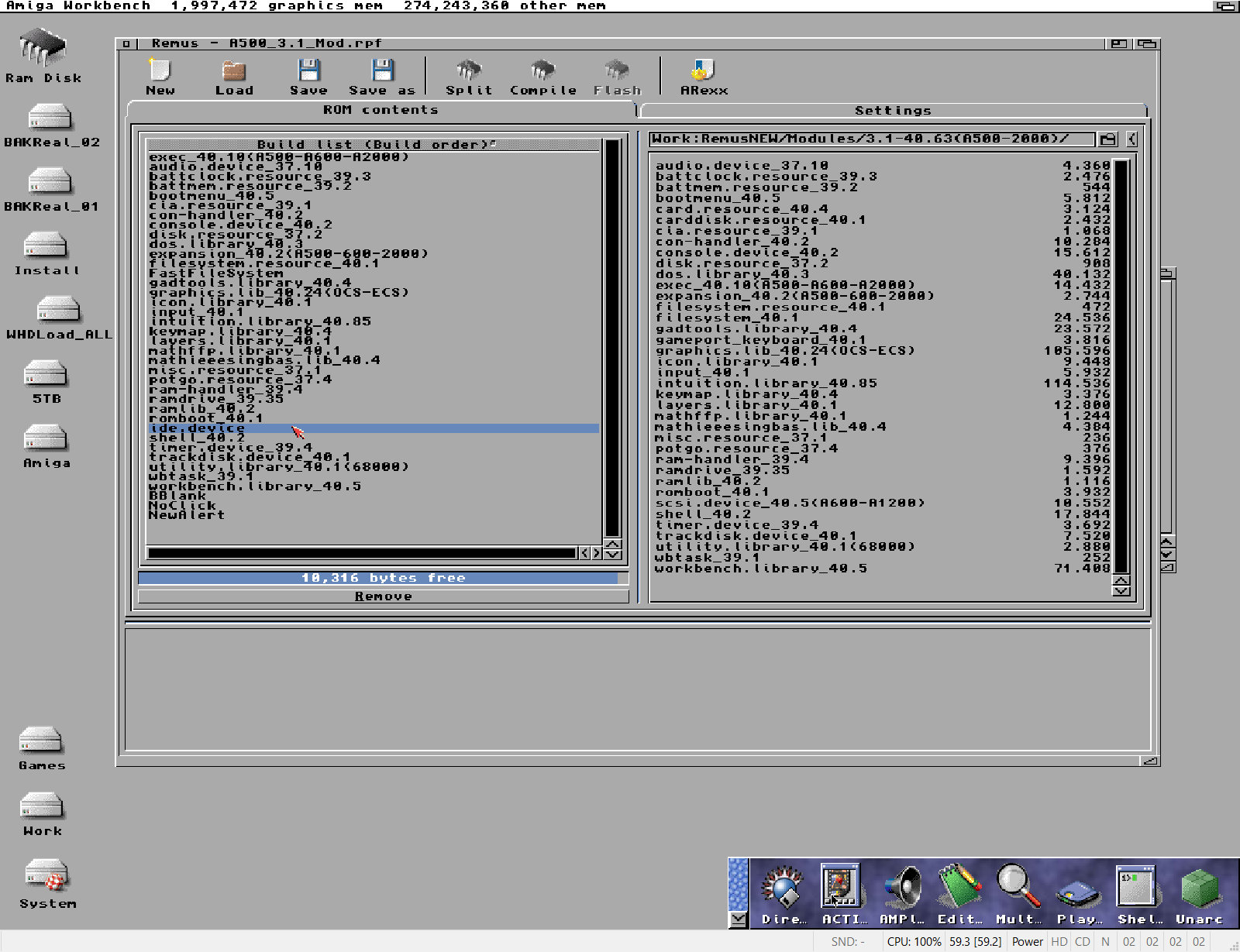Click the module path input field
This screenshot has height=952, width=1240.
pos(873,139)
